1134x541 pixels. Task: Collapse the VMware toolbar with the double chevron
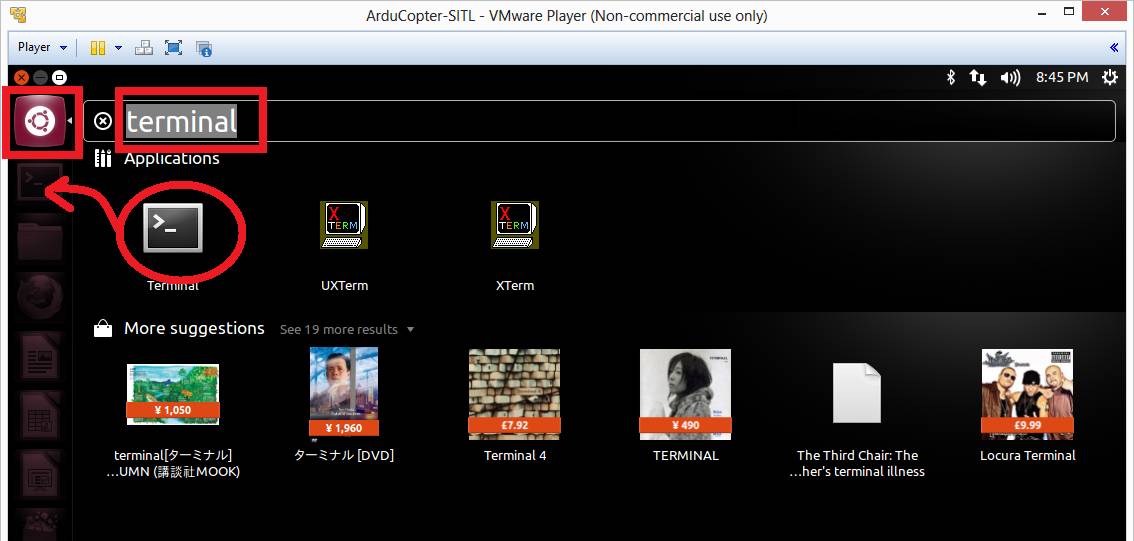click(1114, 47)
